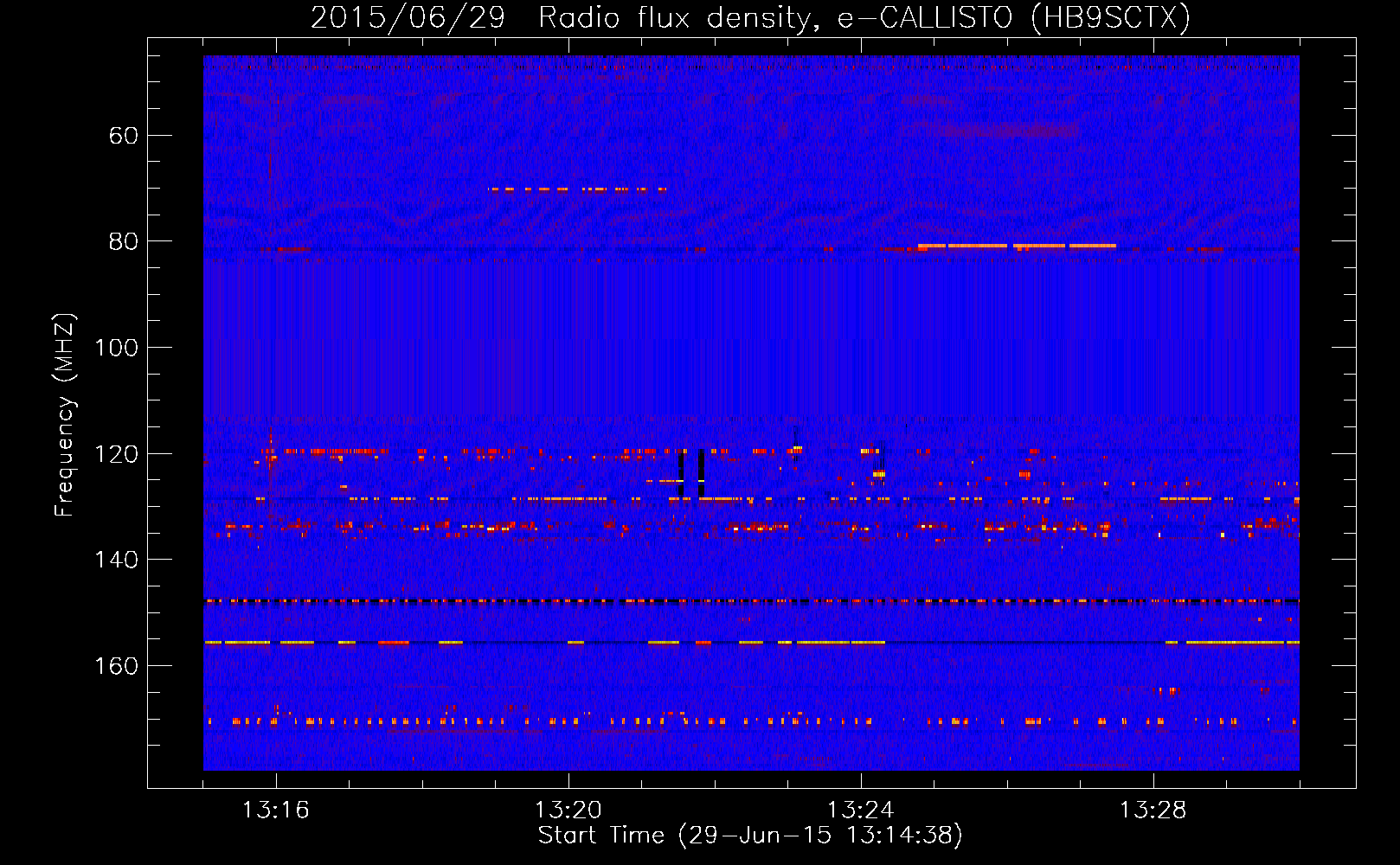This screenshot has height=865, width=1400.
Task: Click the 100 frequency tick label
Action: (x=116, y=348)
